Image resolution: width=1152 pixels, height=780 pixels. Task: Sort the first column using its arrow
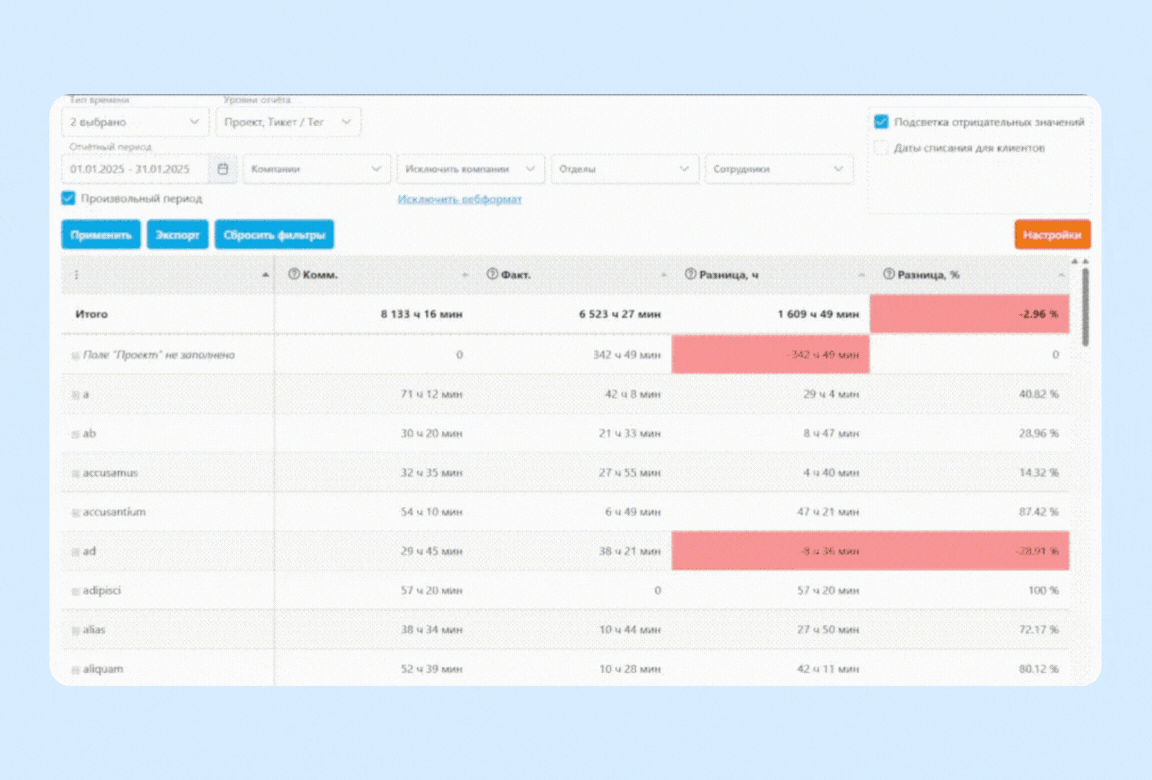click(x=265, y=275)
